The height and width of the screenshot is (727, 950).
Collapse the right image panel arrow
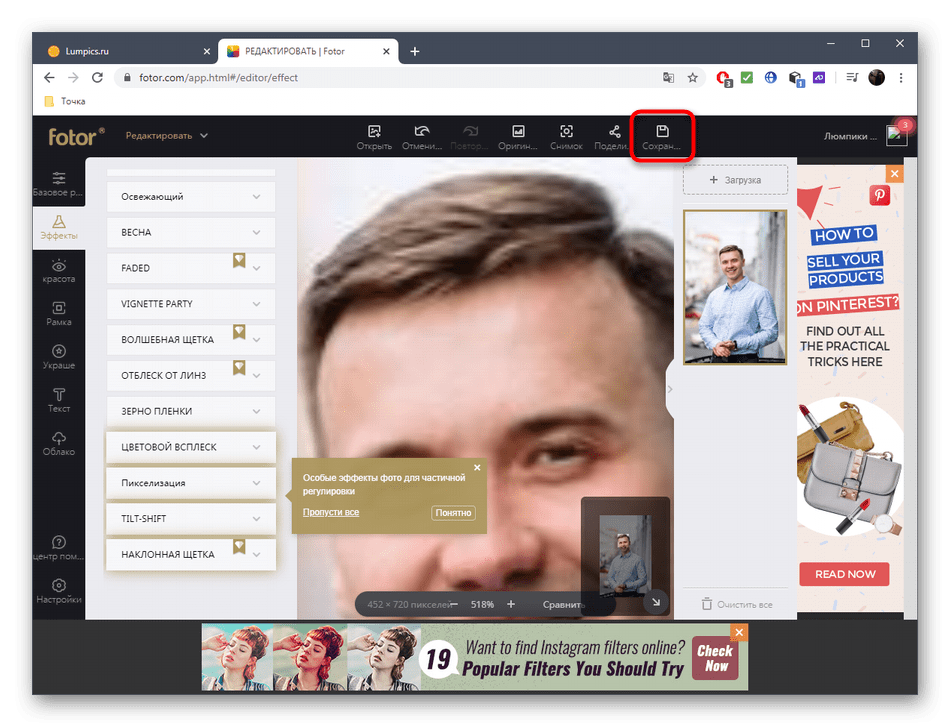point(669,389)
